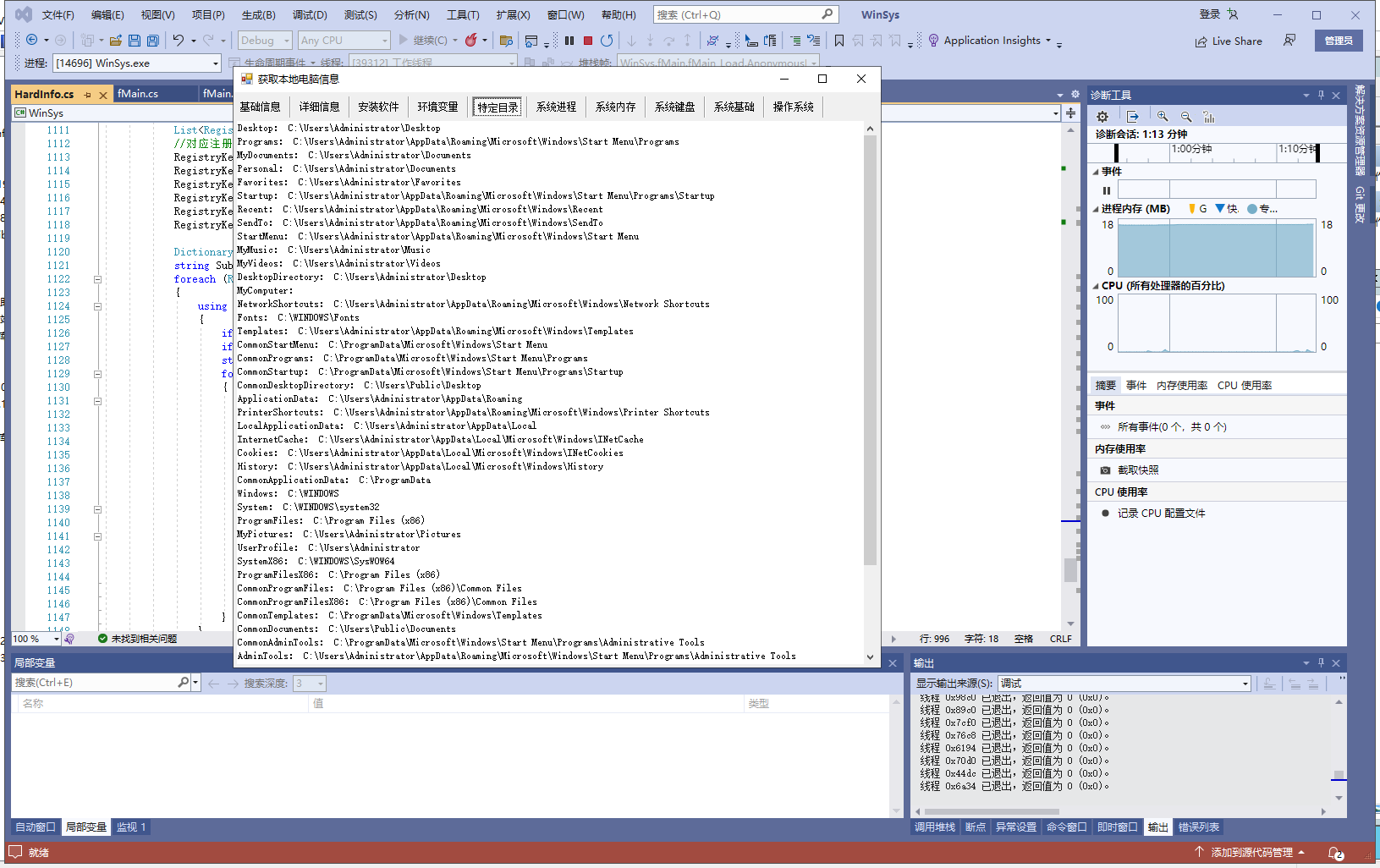
Task: Zoom out on the diagnostics timeline
Action: tap(1186, 117)
